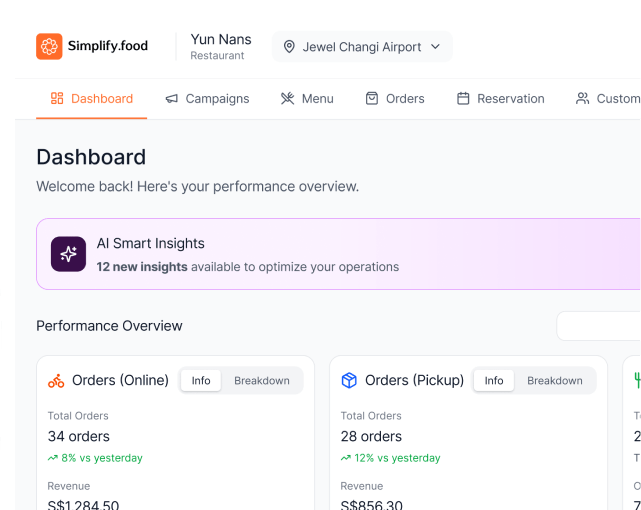The height and width of the screenshot is (510, 641).
Task: Open the Customers tab
Action: 608,99
